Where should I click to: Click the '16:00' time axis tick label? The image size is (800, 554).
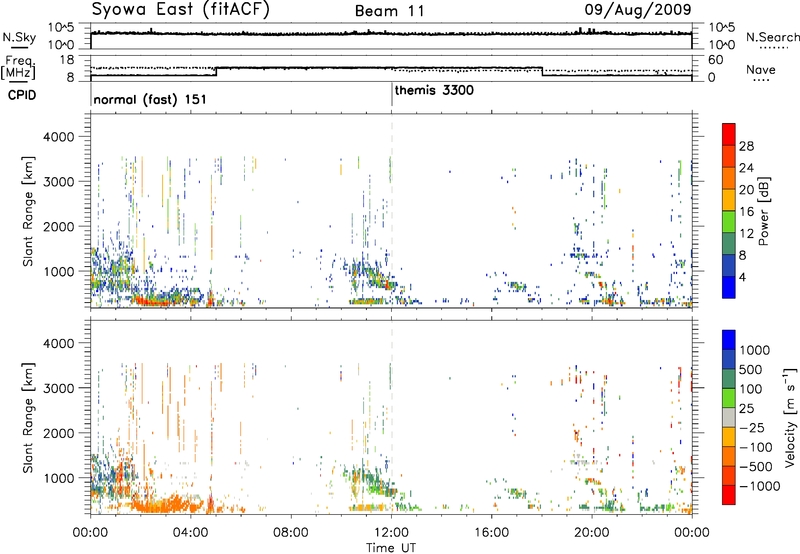coord(491,533)
